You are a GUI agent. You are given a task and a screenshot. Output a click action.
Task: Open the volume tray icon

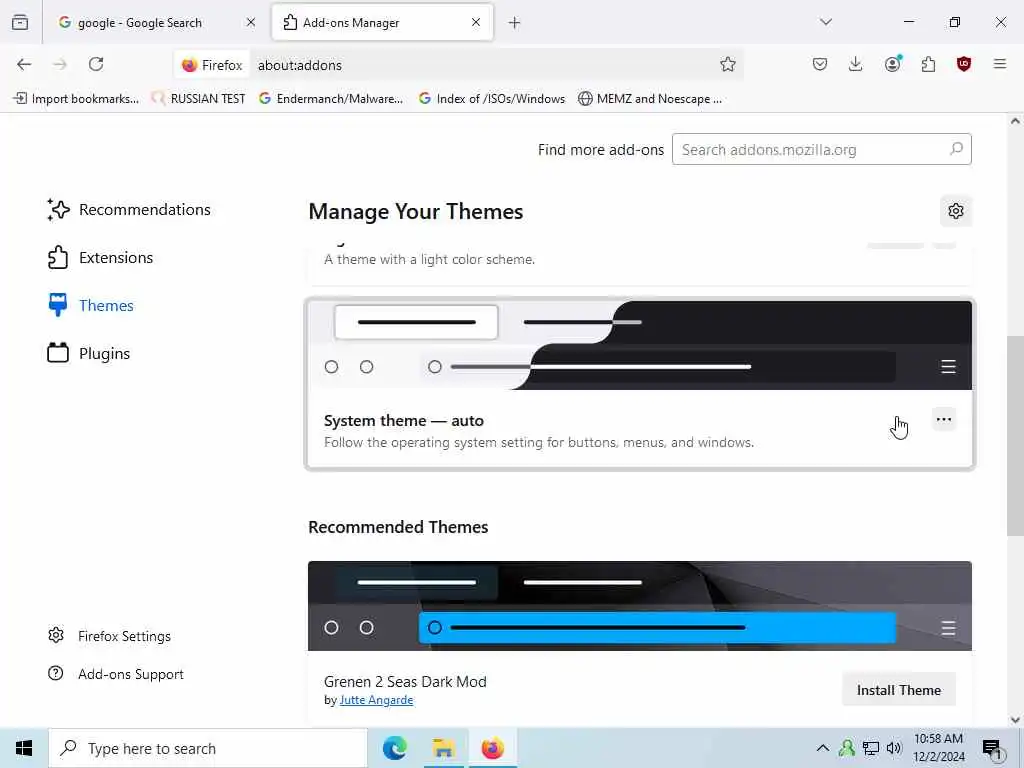pyautogui.click(x=894, y=748)
